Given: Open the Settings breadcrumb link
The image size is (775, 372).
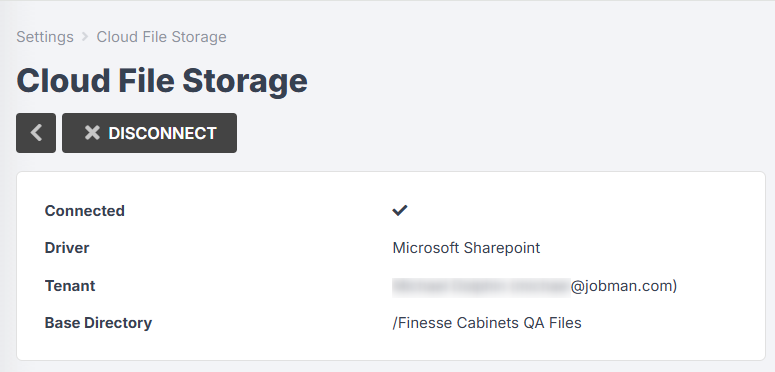Looking at the screenshot, I should 45,37.
